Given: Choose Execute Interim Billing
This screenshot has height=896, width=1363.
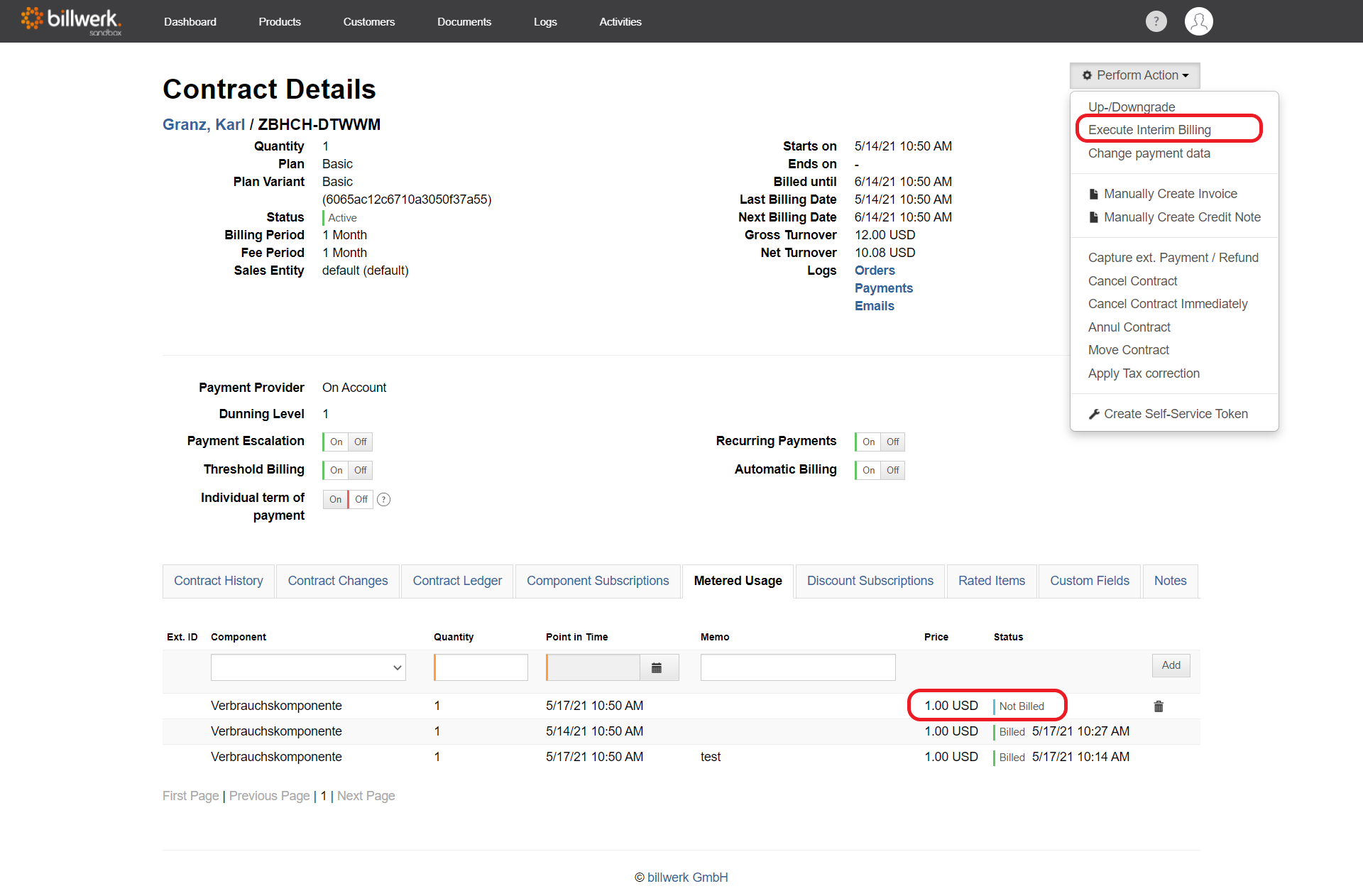Looking at the screenshot, I should coord(1149,130).
